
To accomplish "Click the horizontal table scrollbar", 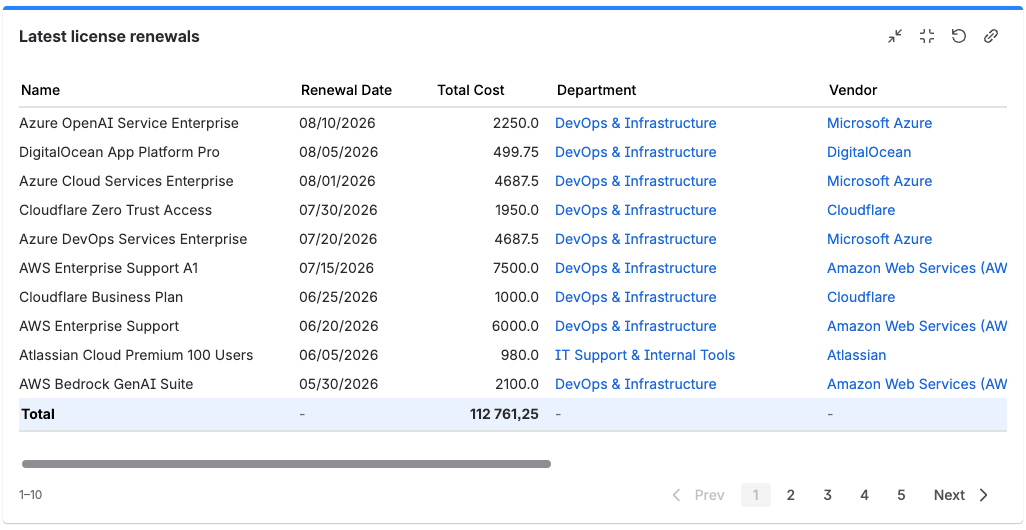I will pyautogui.click(x=287, y=464).
